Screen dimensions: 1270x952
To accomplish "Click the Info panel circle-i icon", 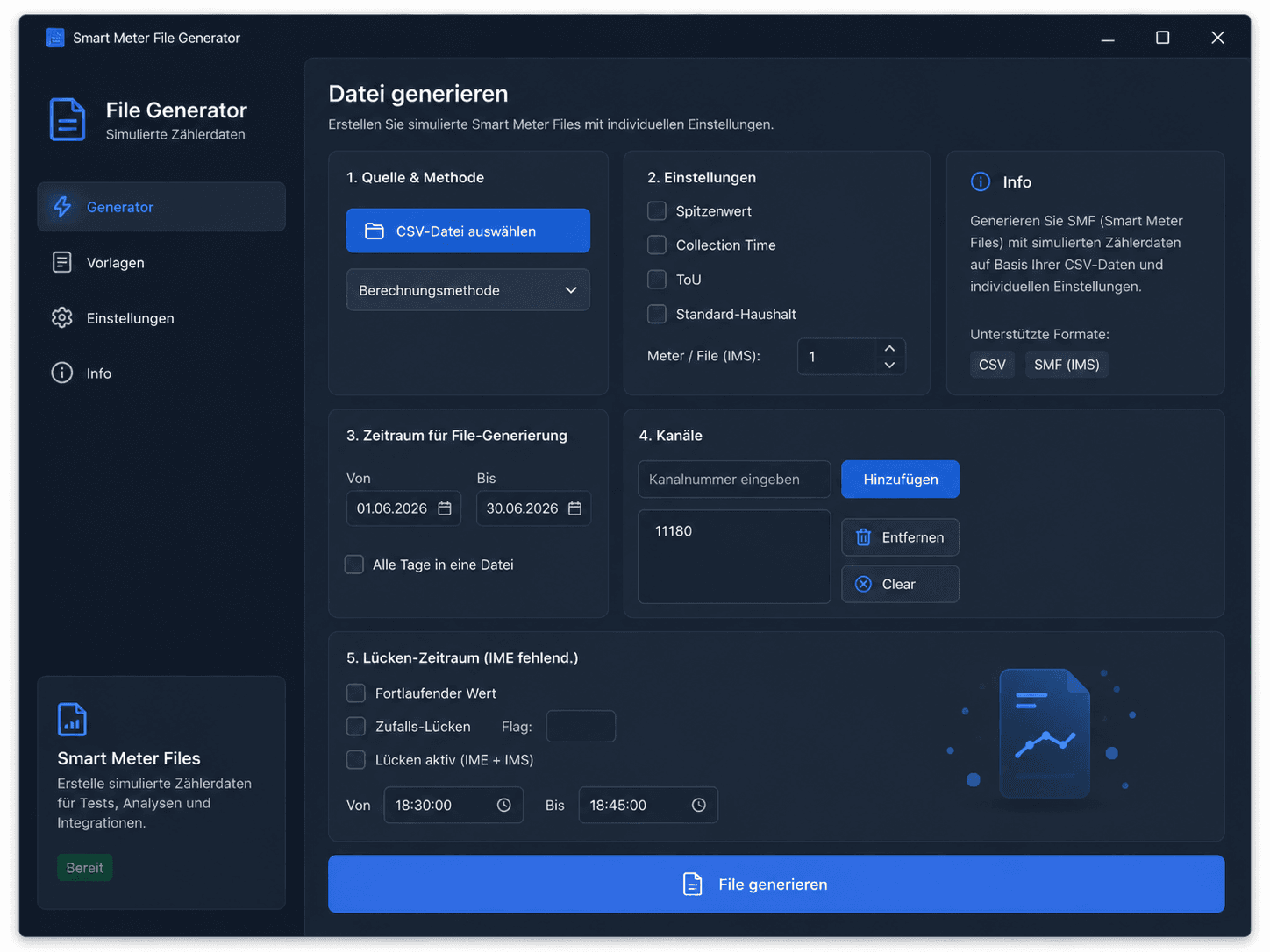I will (x=981, y=181).
